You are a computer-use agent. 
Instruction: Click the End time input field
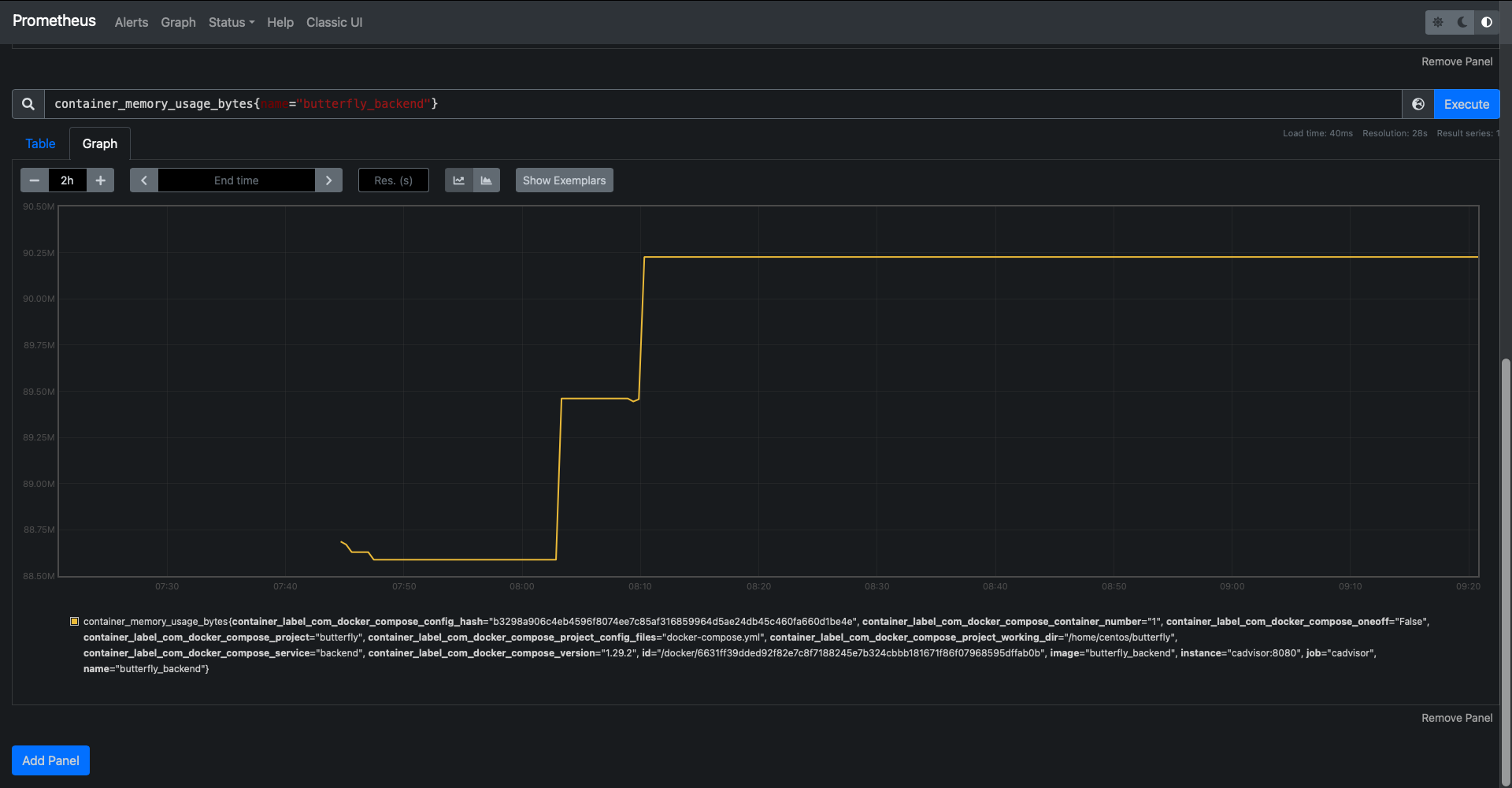click(236, 180)
